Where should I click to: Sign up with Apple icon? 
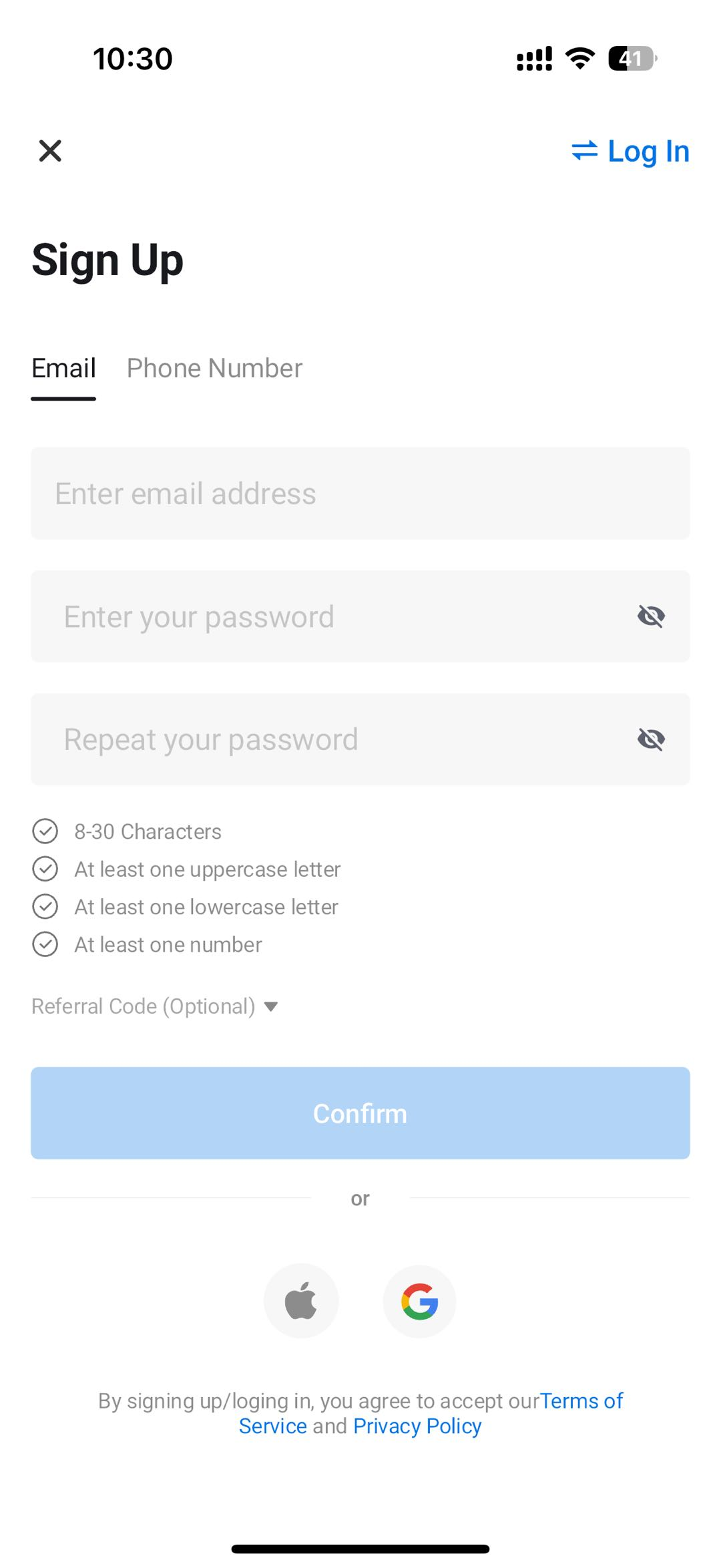pos(301,1301)
